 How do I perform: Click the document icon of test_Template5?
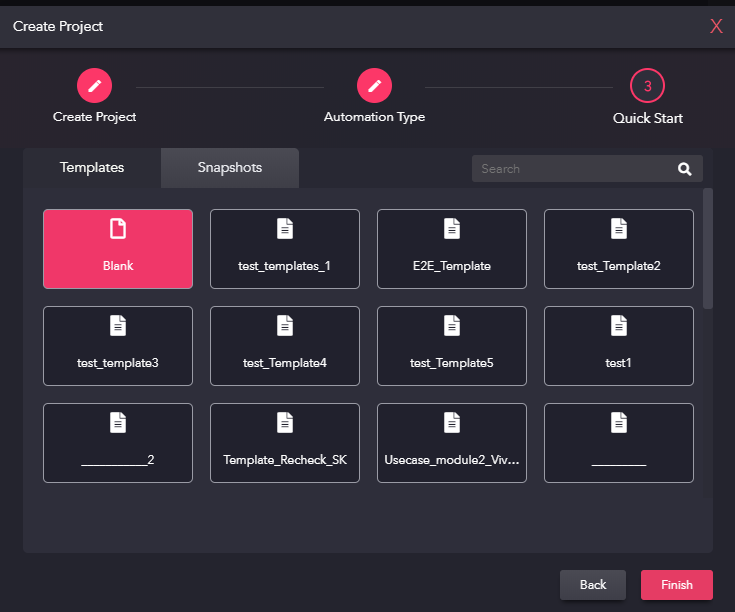(451, 326)
